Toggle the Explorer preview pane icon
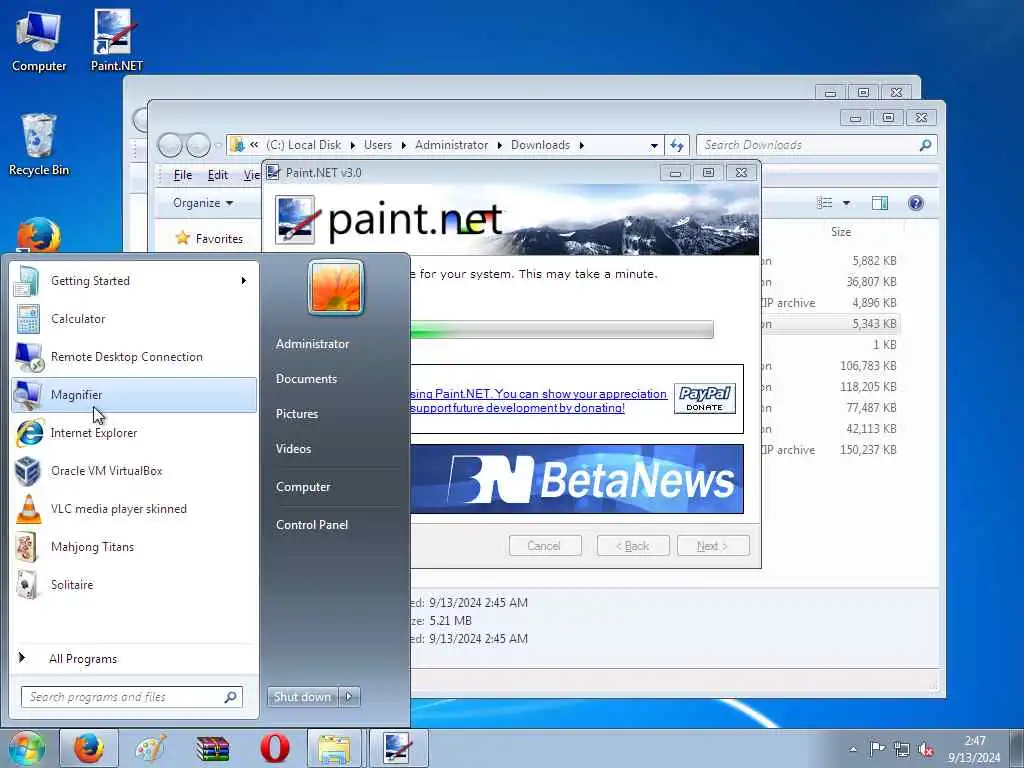 tap(880, 203)
